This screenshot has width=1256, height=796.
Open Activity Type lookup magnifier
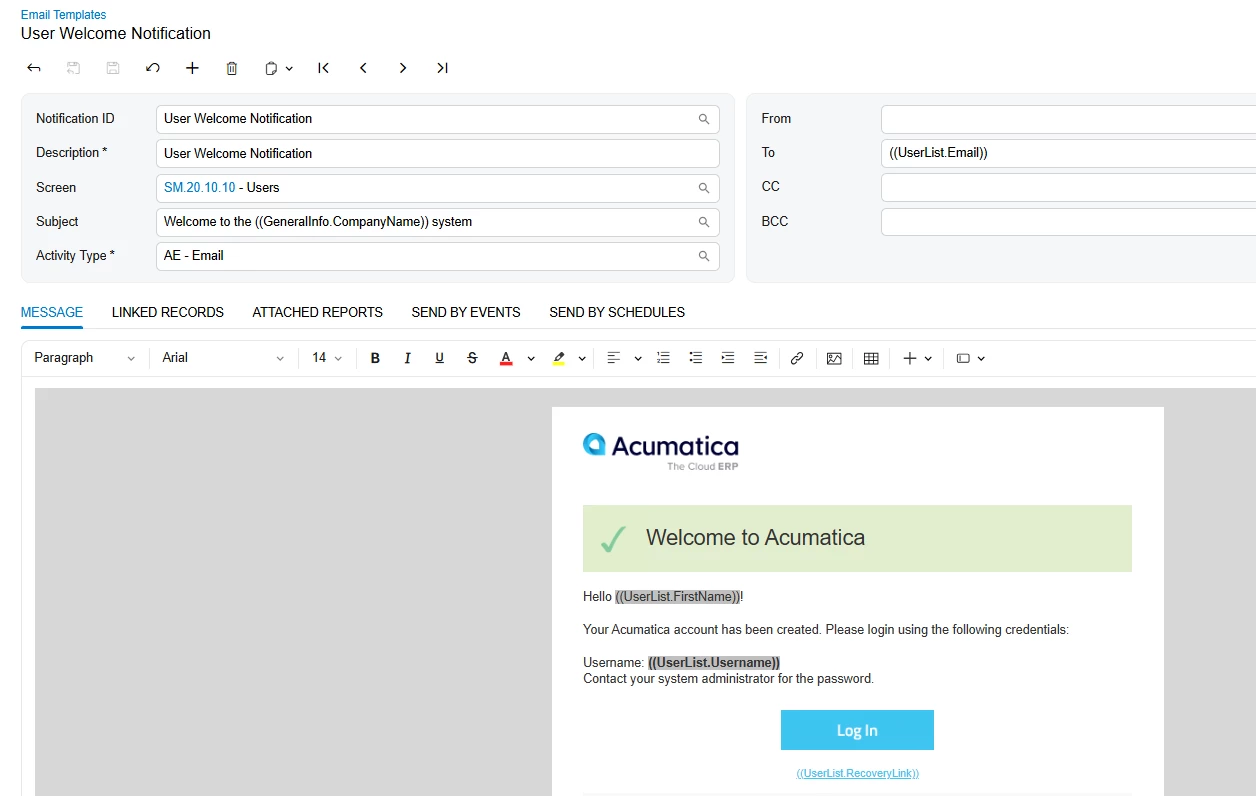(x=704, y=256)
